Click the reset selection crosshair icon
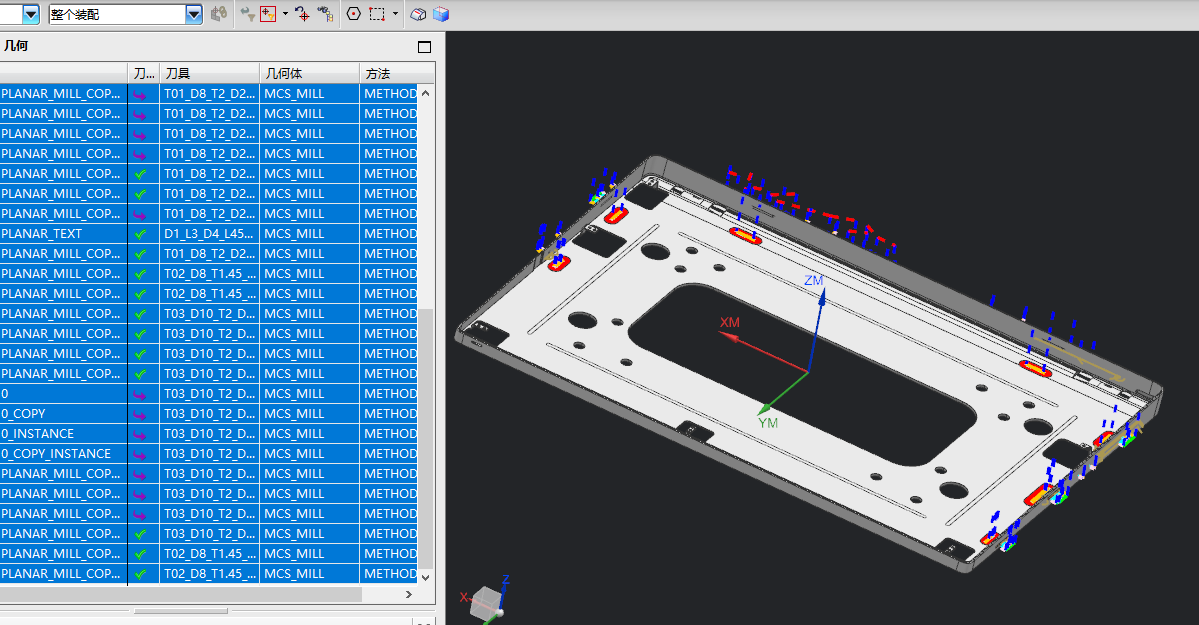 (303, 14)
